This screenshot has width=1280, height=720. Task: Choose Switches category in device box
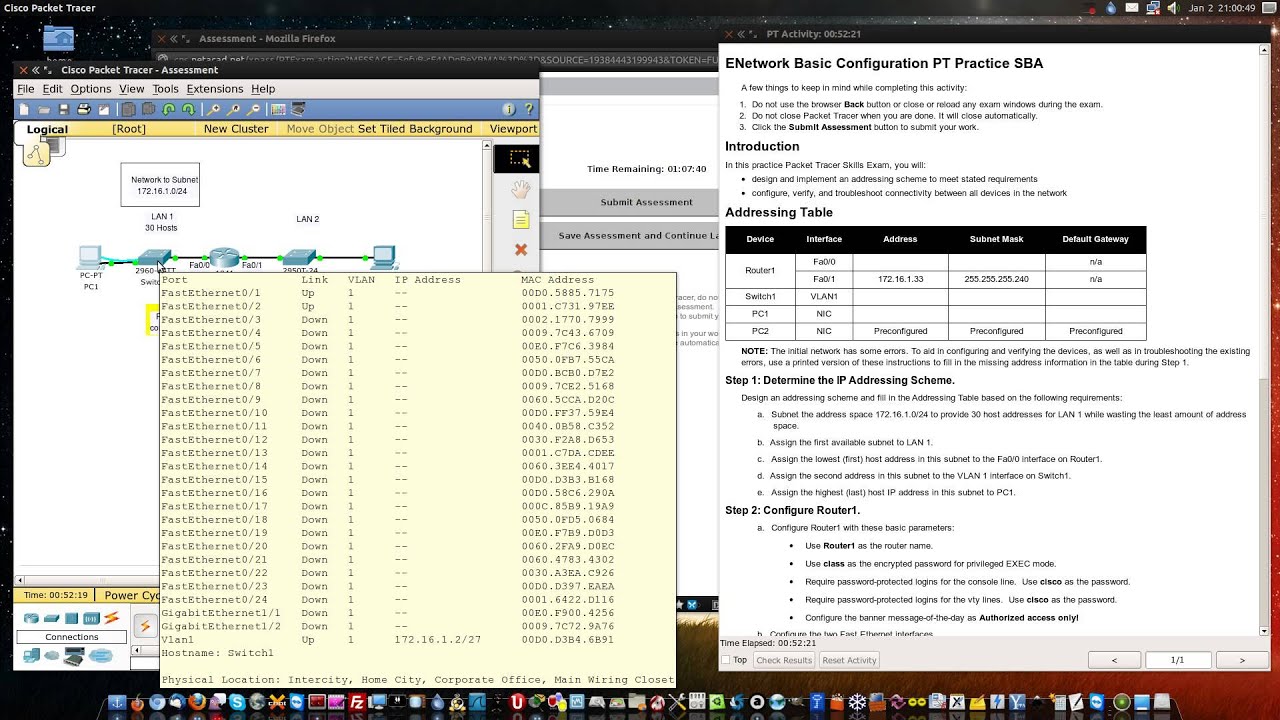pos(51,618)
